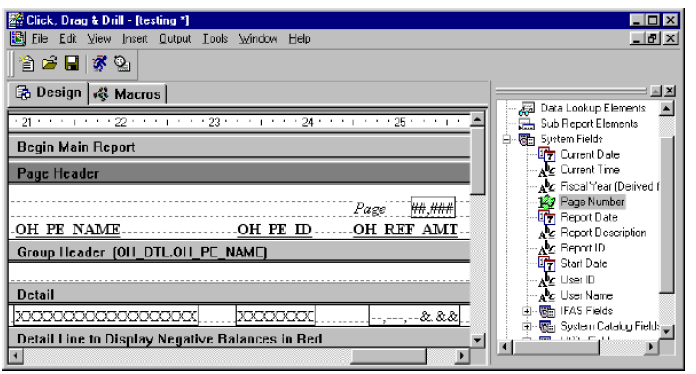
Task: Click the Begin Main Report section band
Action: [239, 147]
